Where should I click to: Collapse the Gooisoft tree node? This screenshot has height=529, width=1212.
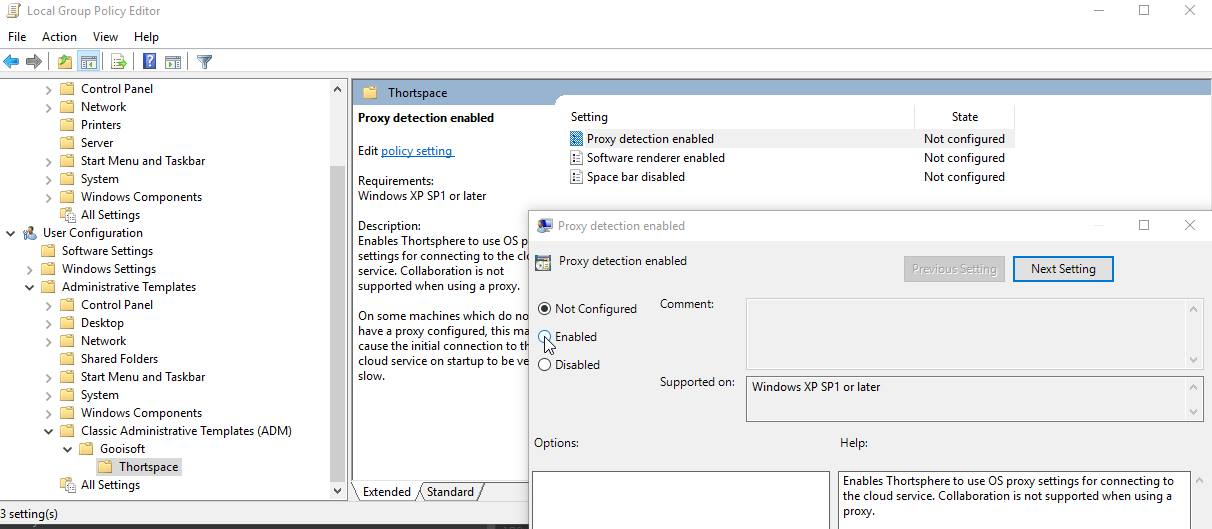(x=68, y=449)
